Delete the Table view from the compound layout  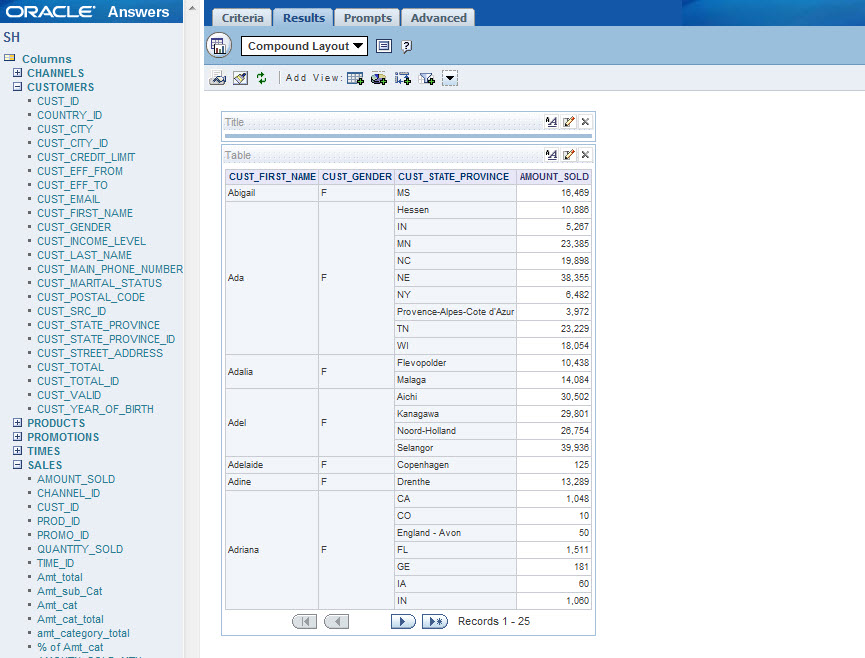(x=585, y=155)
